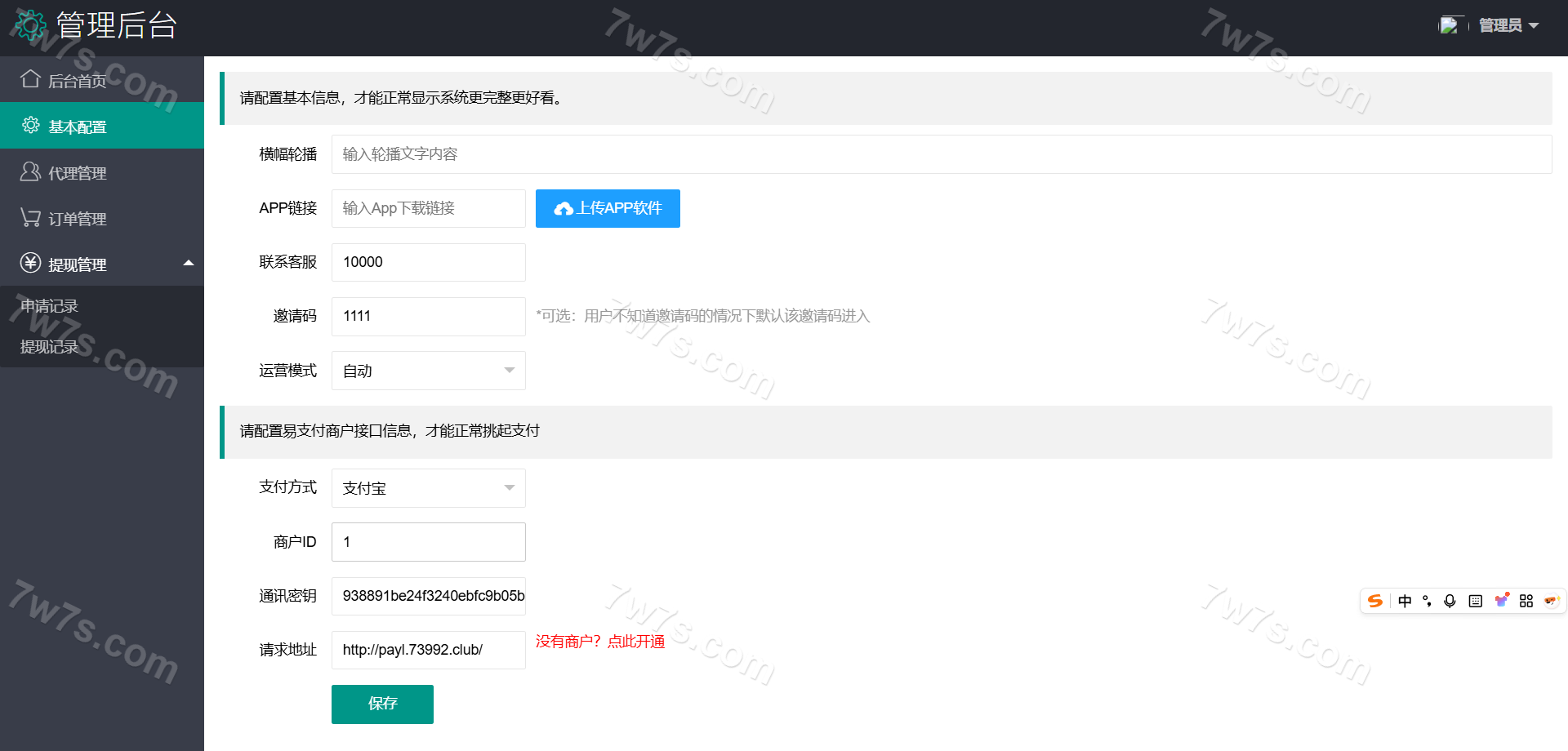
Task: Click the 代理管理 person icon
Action: (x=30, y=172)
